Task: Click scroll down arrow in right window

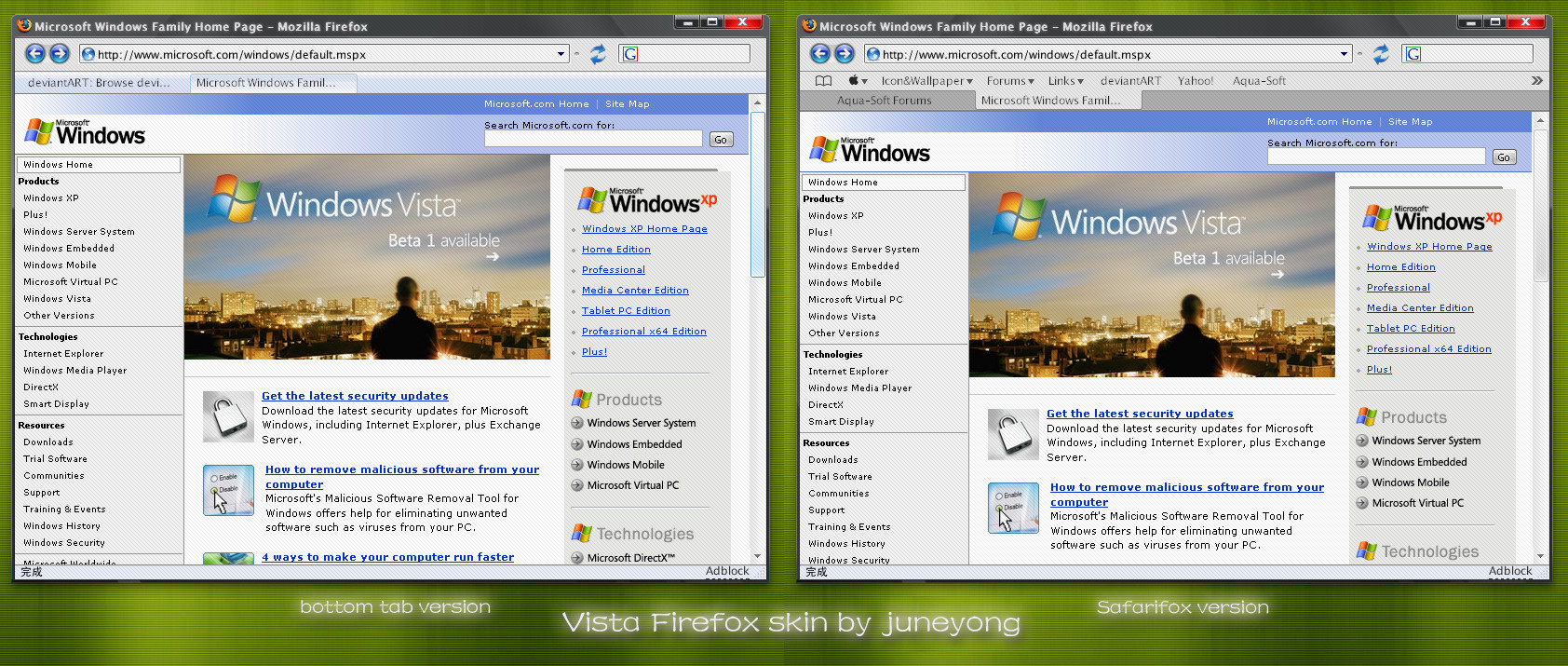Action: click(x=1540, y=556)
